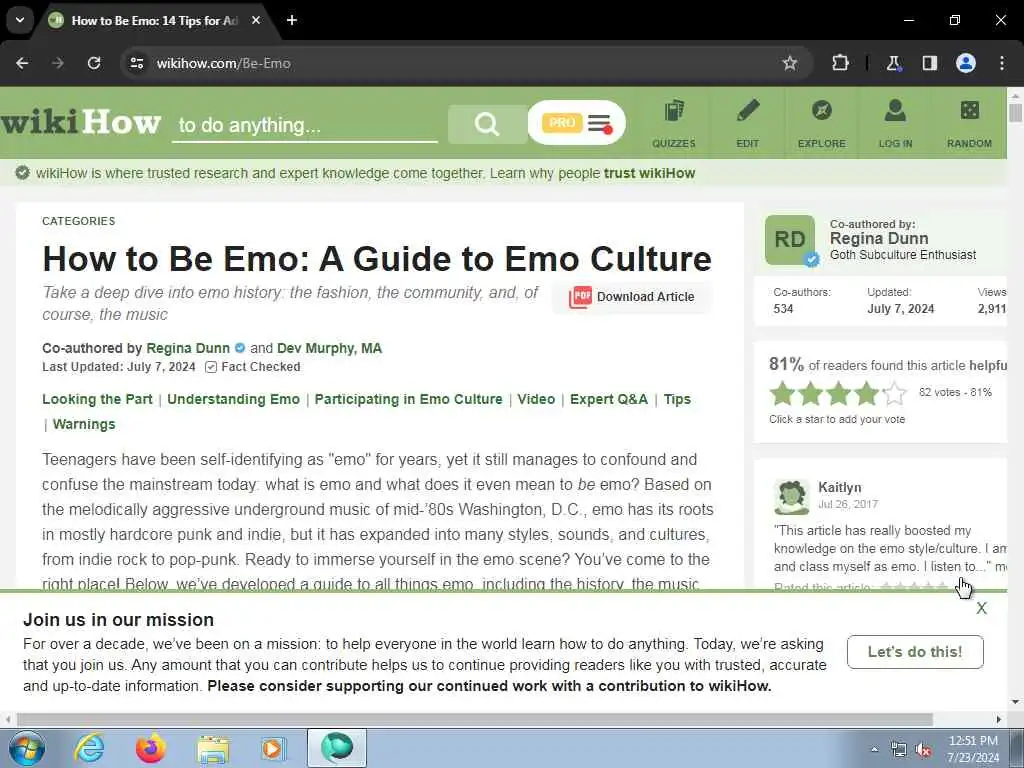Open Regina Dunn name in sidebar
The width and height of the screenshot is (1024, 768).
pos(879,238)
